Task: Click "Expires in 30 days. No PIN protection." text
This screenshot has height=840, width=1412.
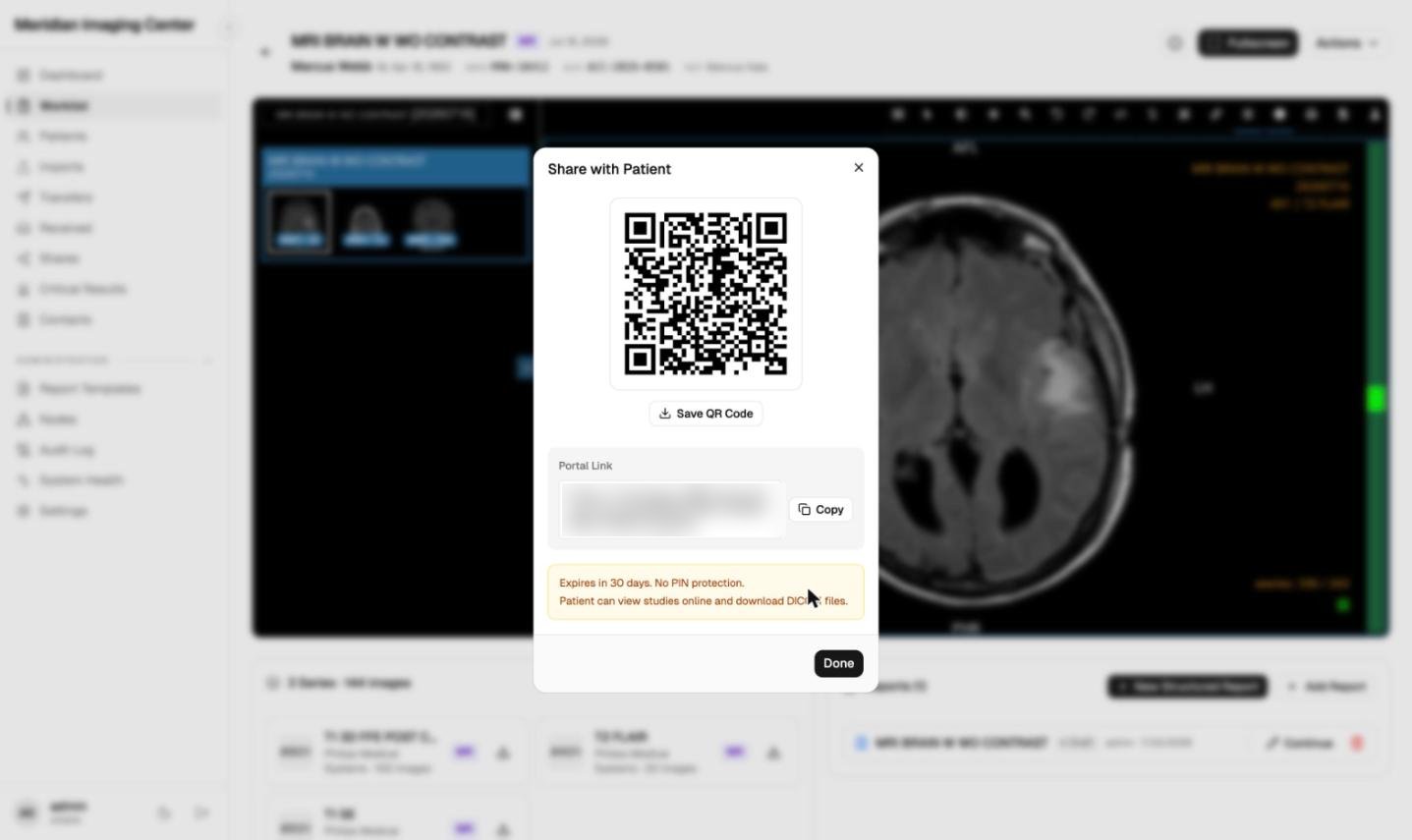Action: coord(651,583)
